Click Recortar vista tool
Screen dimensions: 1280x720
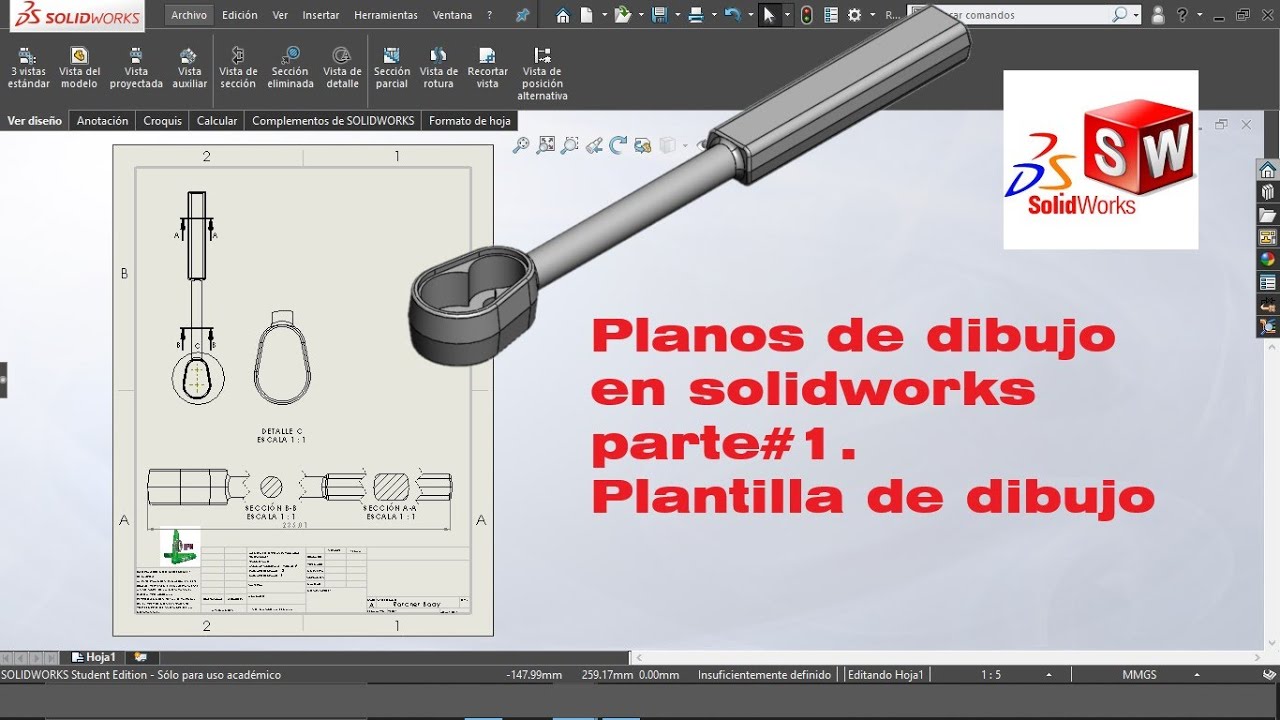tap(487, 68)
